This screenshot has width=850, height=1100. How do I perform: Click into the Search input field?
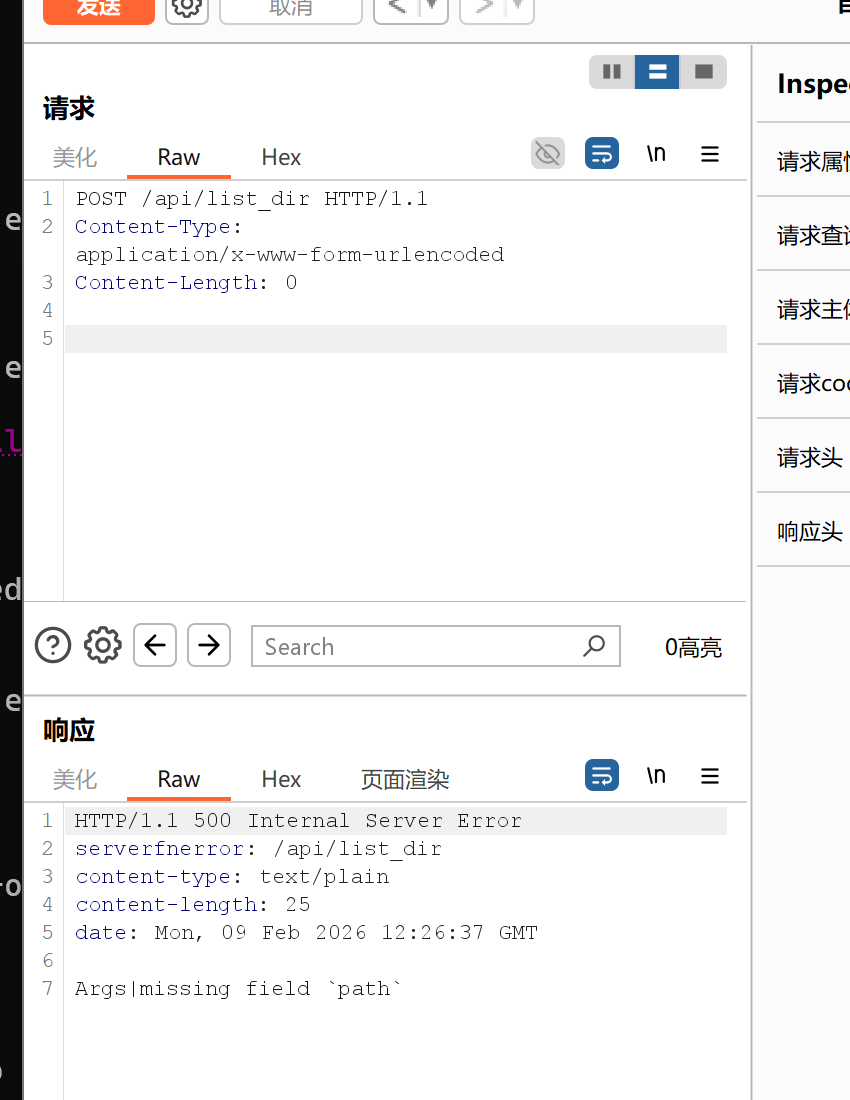tap(420, 647)
